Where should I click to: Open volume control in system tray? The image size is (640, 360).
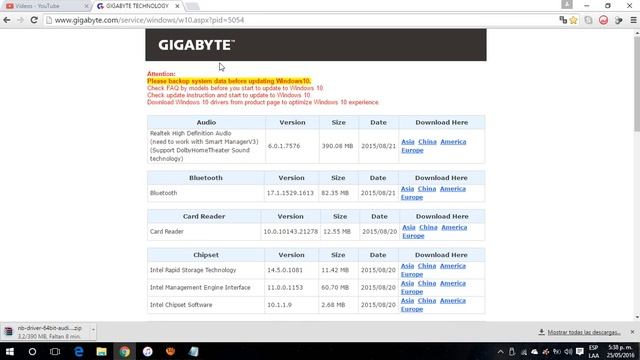tap(568, 352)
